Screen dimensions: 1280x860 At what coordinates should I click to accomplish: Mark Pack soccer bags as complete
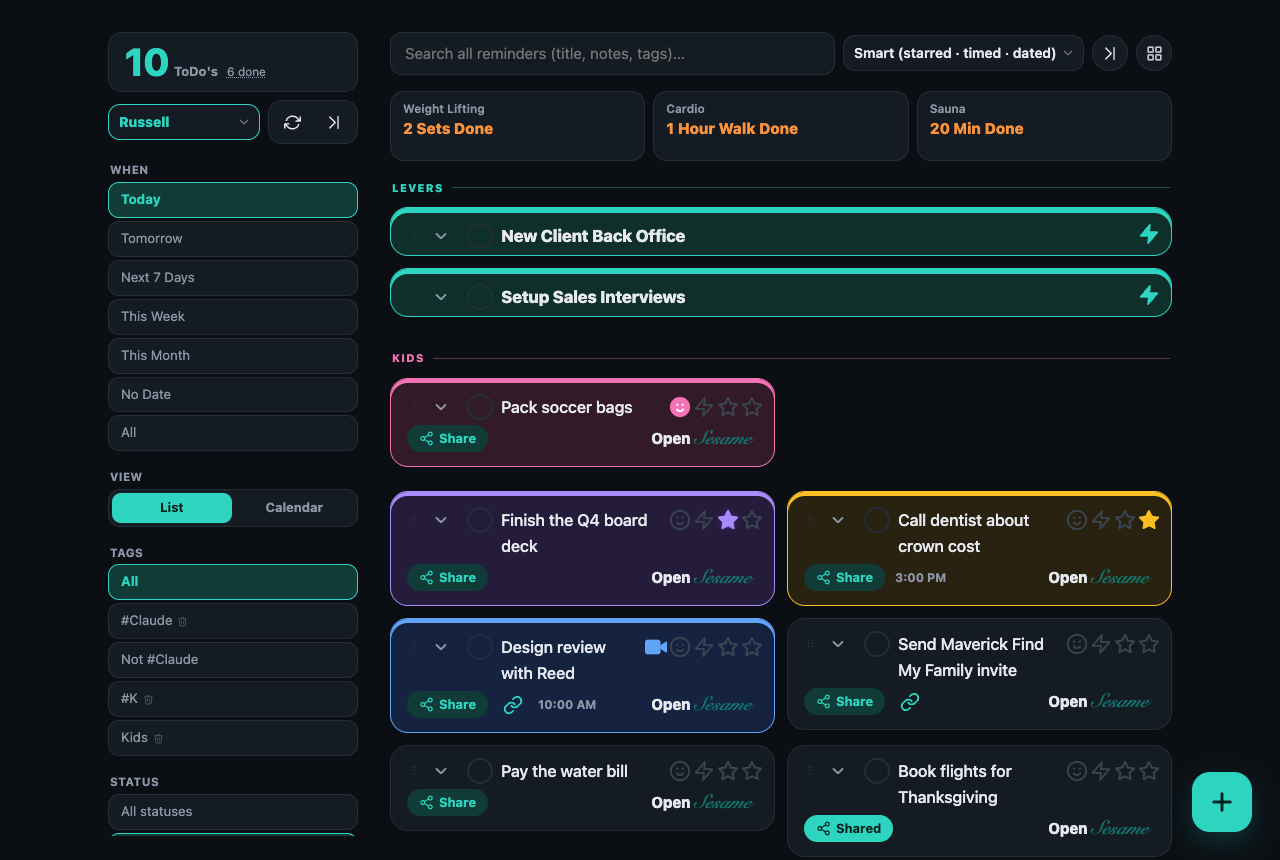(x=480, y=407)
